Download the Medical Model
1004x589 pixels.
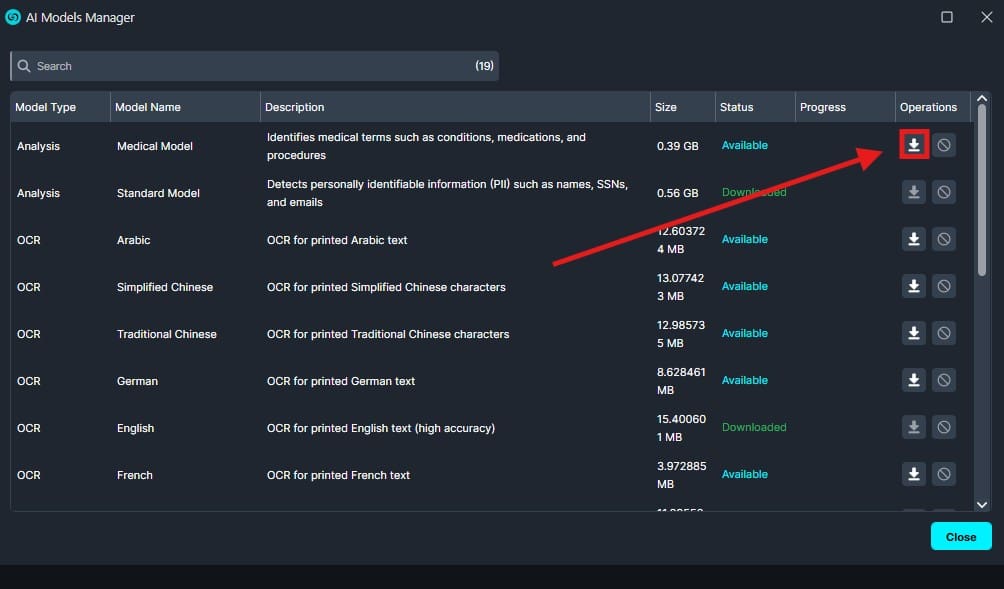tap(913, 145)
